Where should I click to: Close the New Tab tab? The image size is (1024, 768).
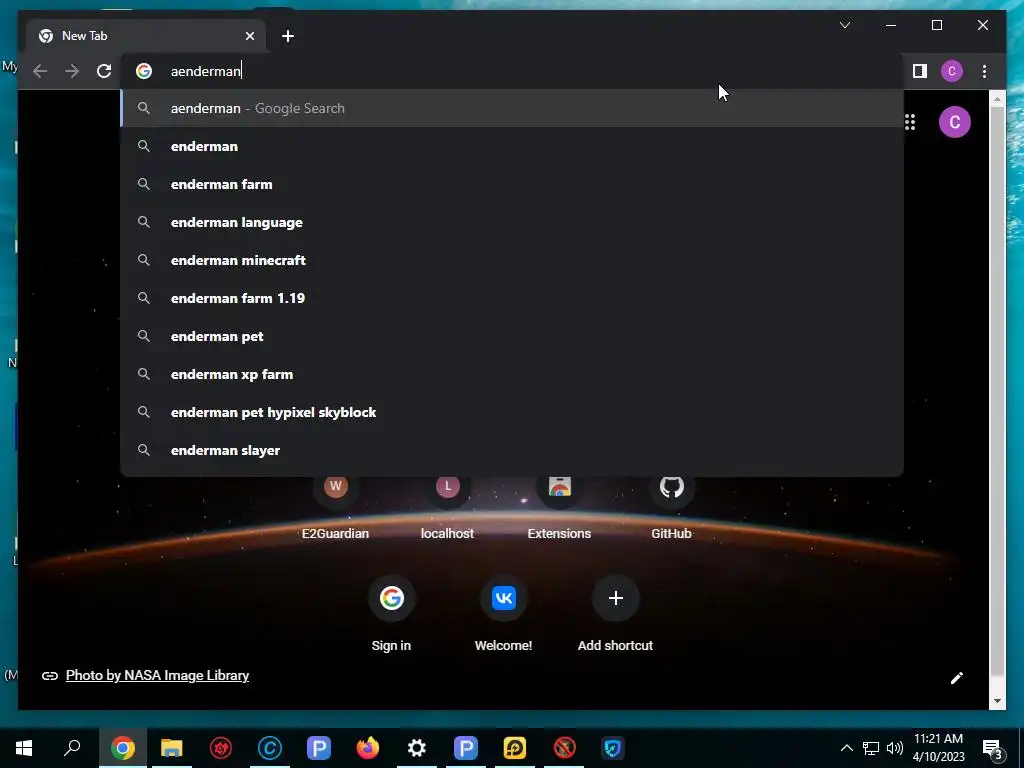coord(249,36)
